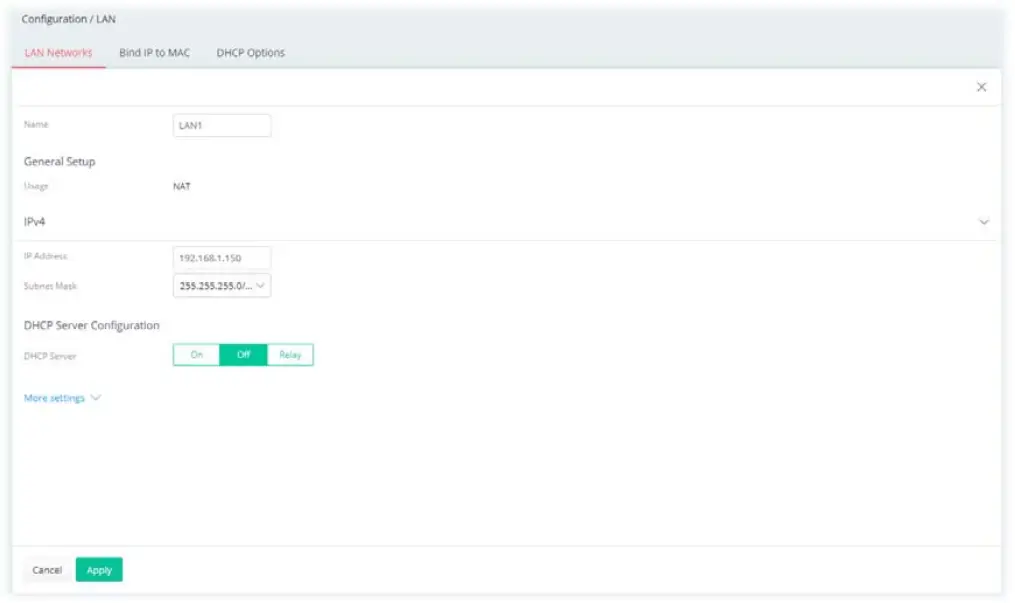Expand the More settings link
The height and width of the screenshot is (603, 1015).
(x=62, y=398)
